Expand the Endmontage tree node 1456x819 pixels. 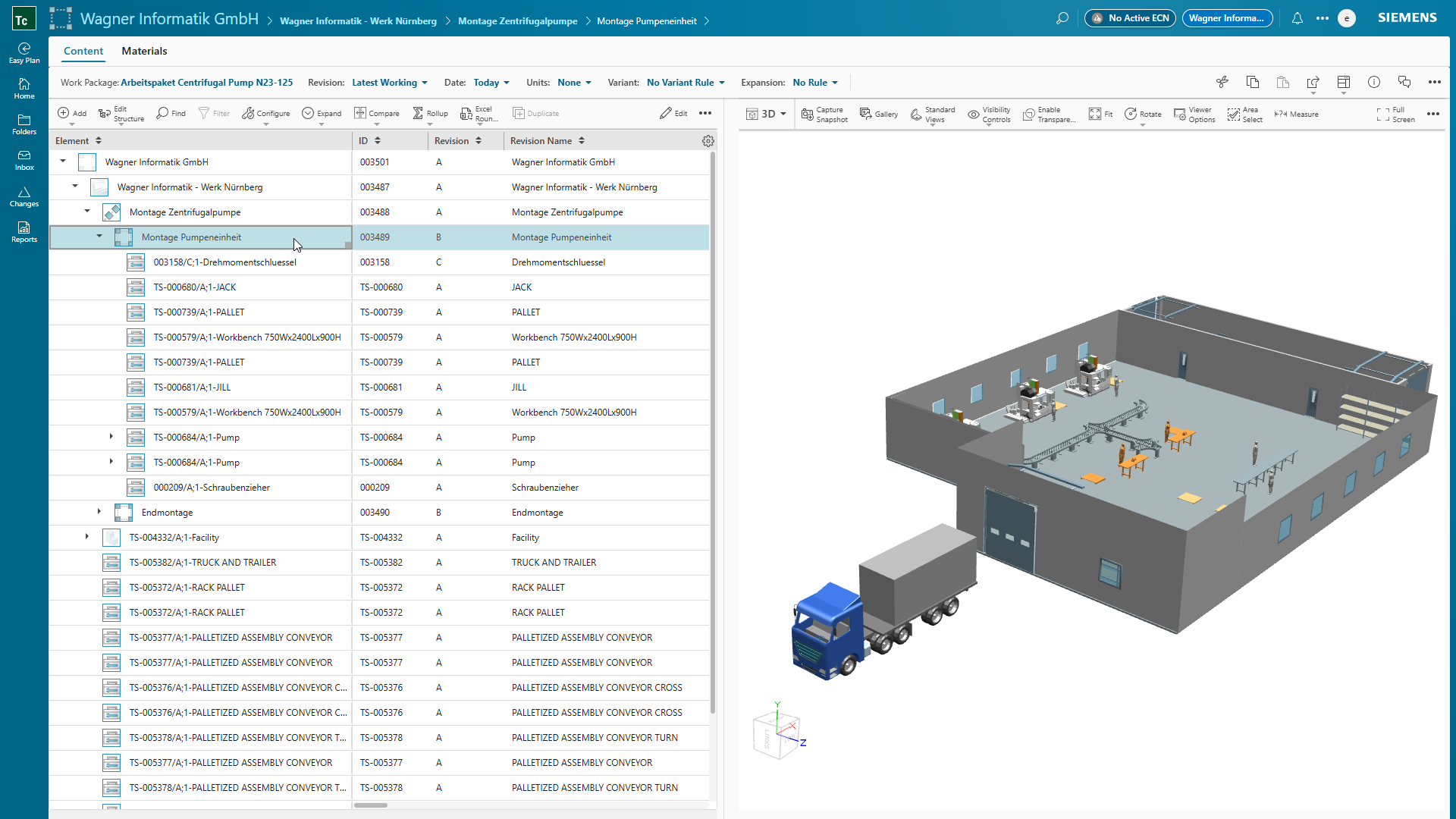pos(99,512)
